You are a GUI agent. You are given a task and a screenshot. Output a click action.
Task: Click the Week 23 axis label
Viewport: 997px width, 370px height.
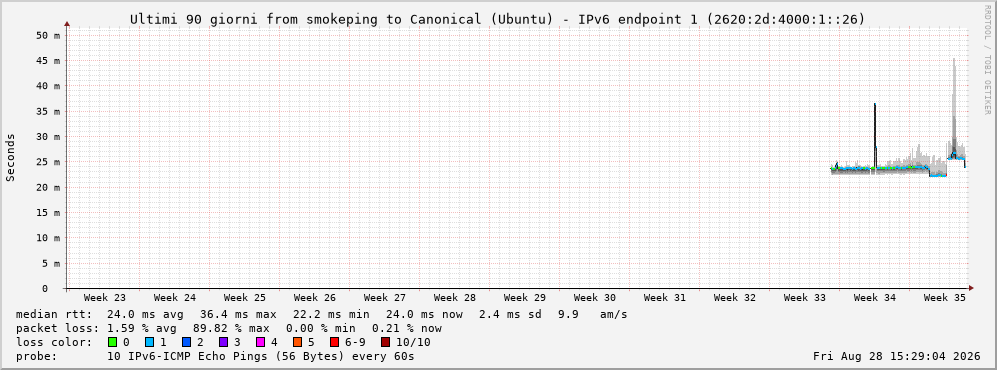coord(105,298)
